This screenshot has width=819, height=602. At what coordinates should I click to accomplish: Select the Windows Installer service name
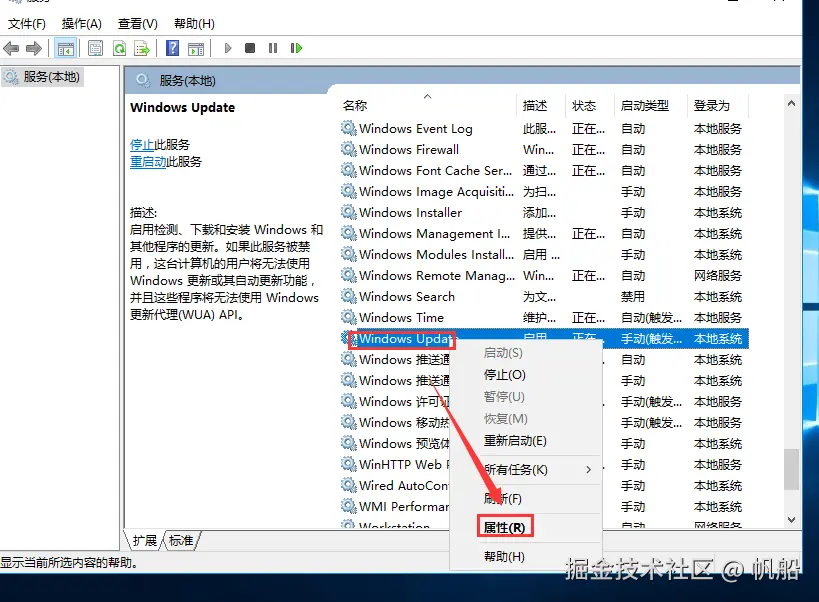click(411, 213)
